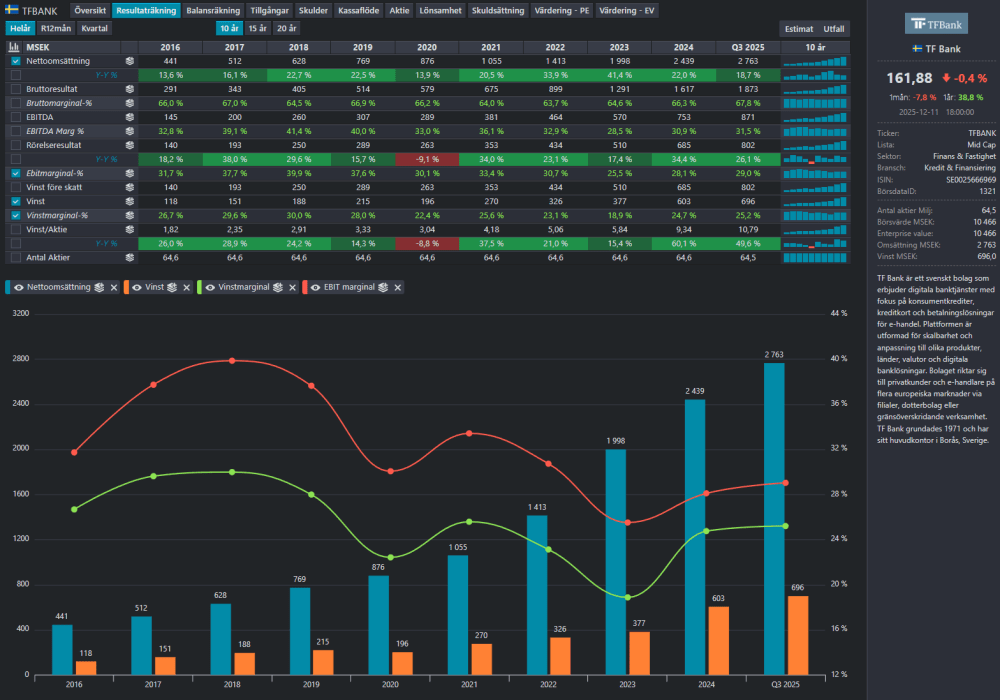Check the EBITDA checkbox
1000x700 pixels.
pyautogui.click(x=16, y=117)
